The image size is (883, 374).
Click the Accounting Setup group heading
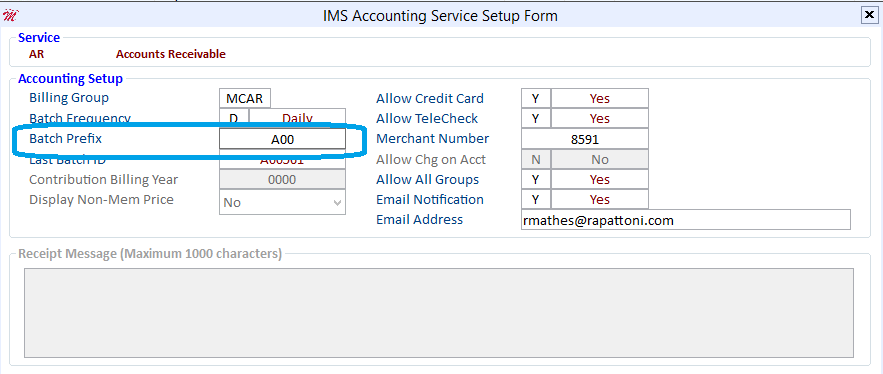[x=70, y=79]
